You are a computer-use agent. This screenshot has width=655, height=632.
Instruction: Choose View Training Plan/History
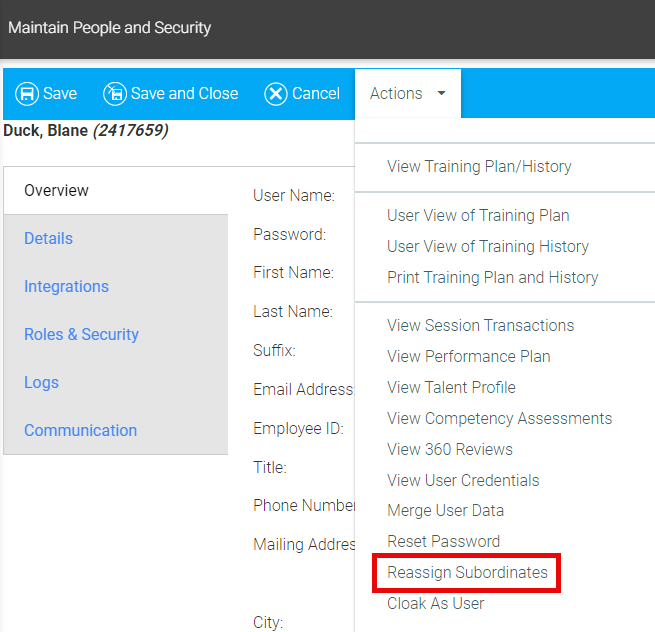pyautogui.click(x=479, y=167)
